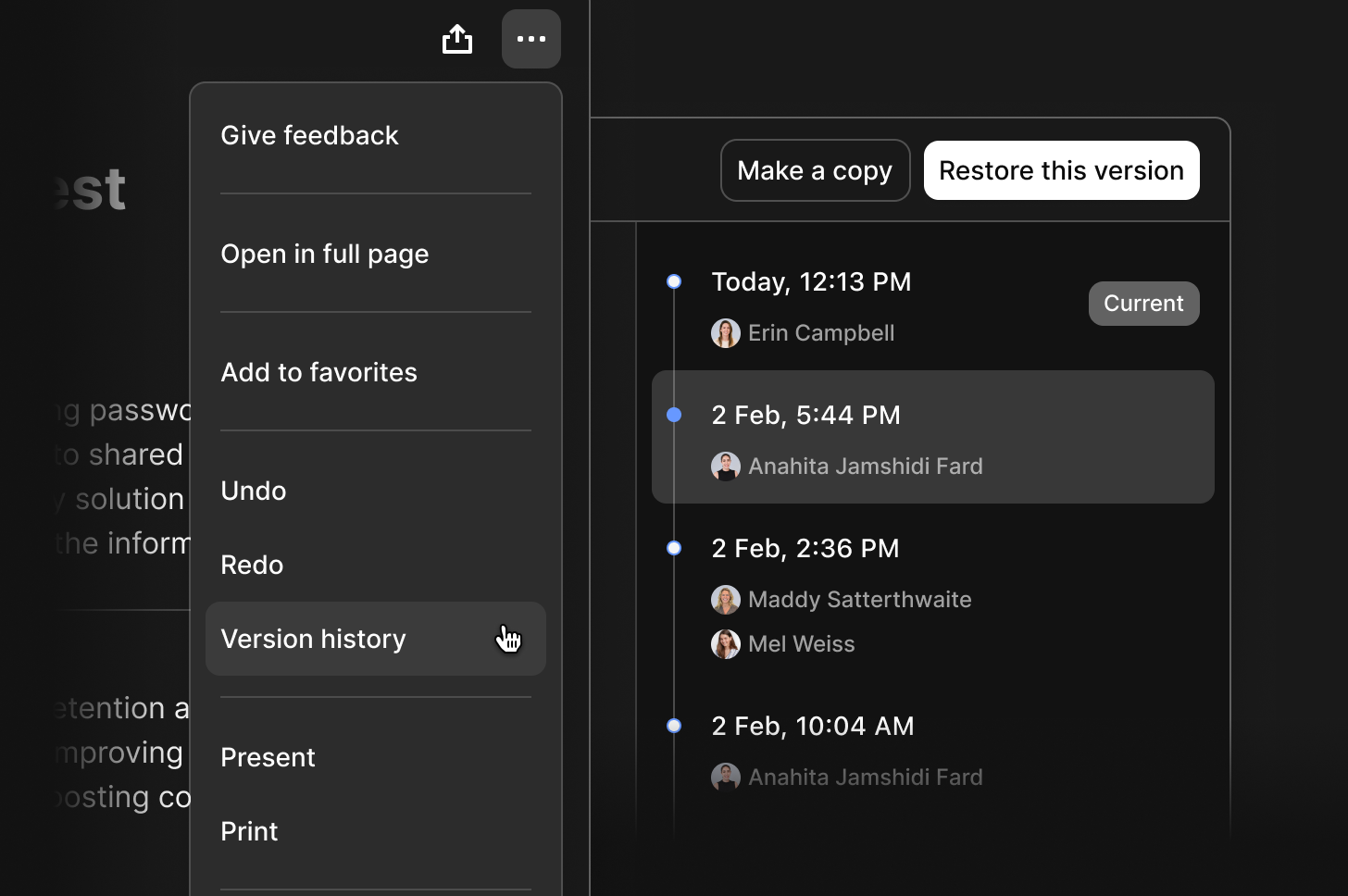Select the 2 Feb, 10:04 AM version
This screenshot has width=1348, height=896.
point(933,748)
